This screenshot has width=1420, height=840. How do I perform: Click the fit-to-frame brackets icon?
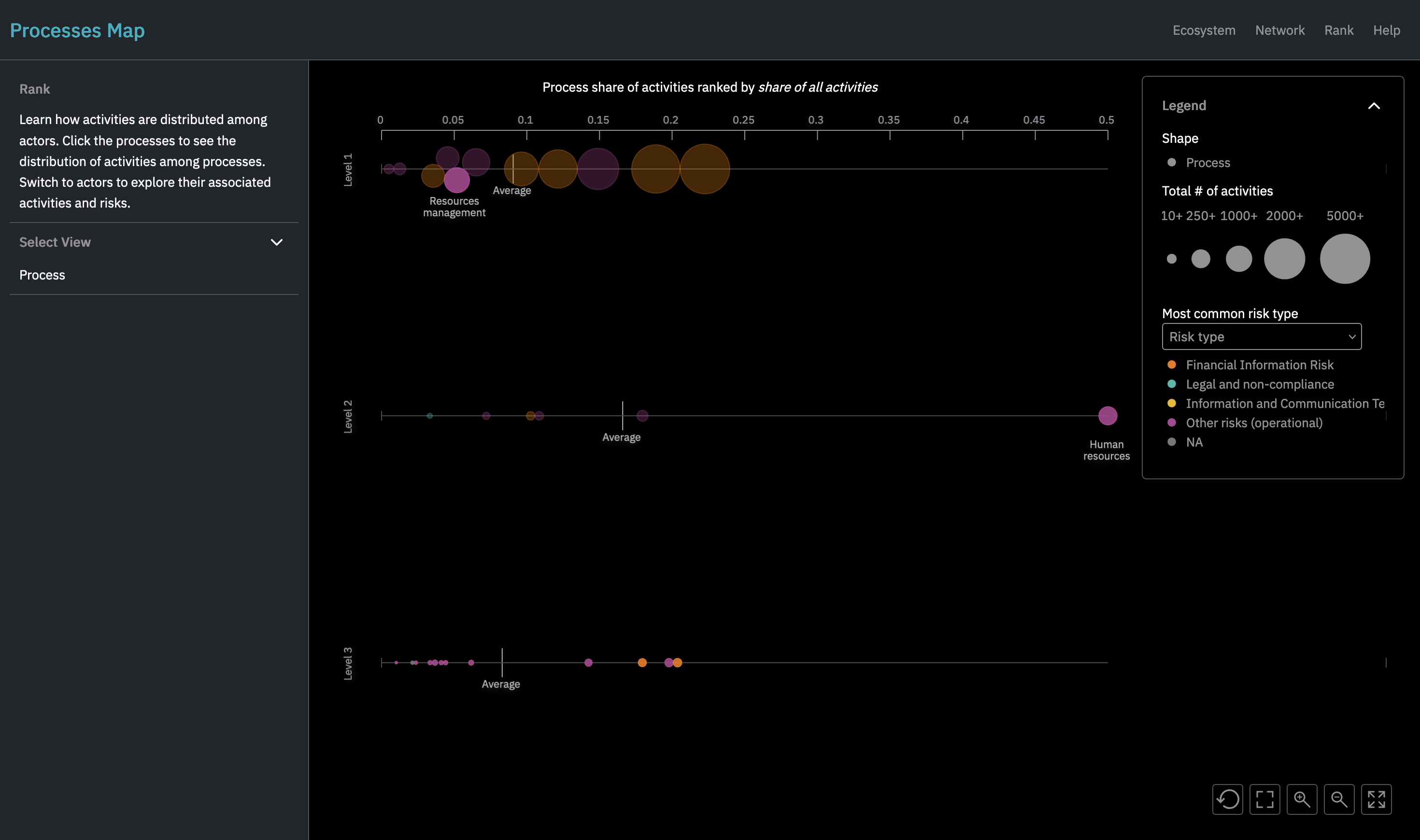[1264, 799]
